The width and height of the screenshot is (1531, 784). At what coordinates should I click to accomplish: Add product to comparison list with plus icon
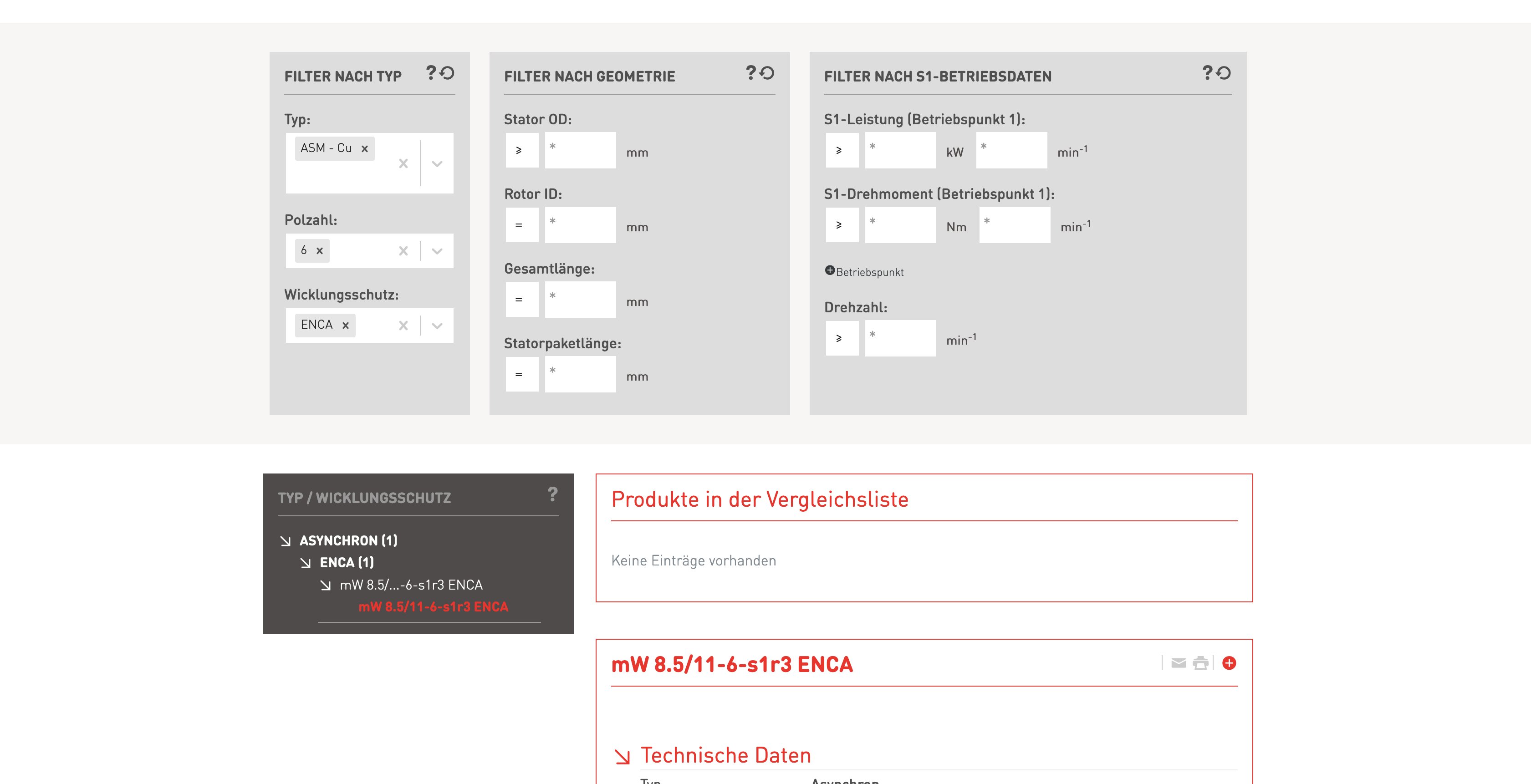[x=1229, y=663]
